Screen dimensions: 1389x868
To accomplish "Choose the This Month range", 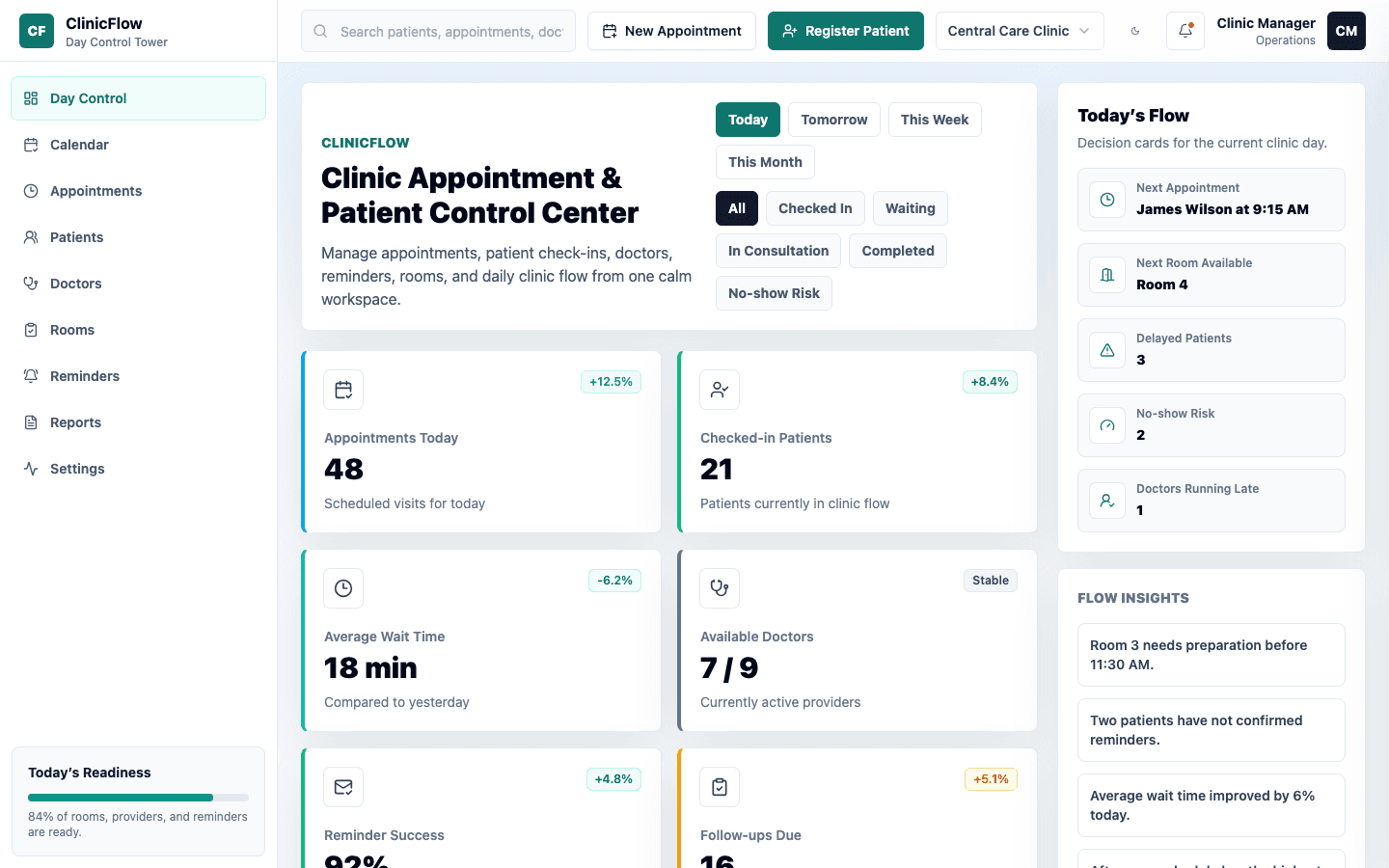I will 765,162.
